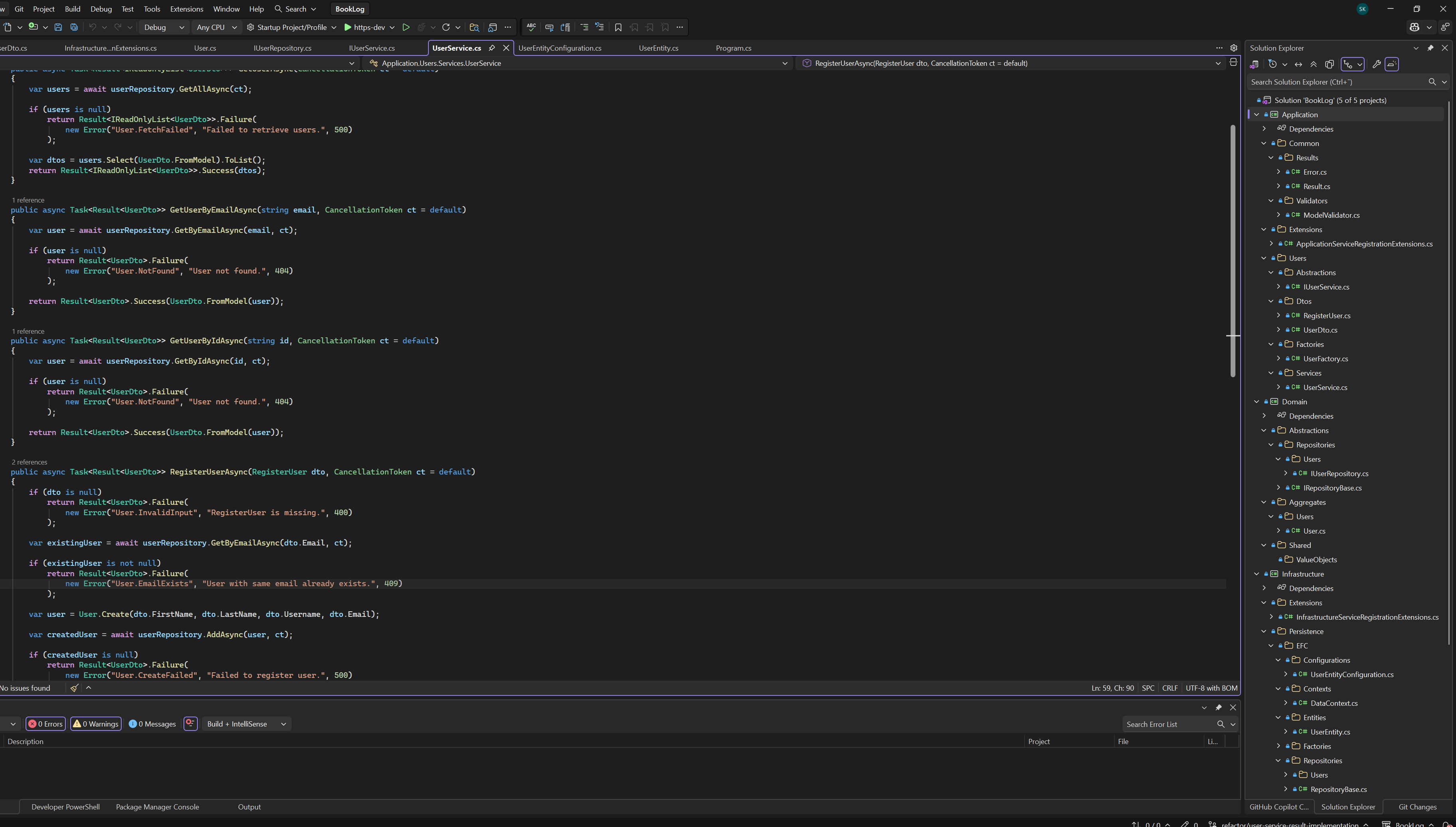The height and width of the screenshot is (827, 1456).
Task: Switch to UserEntityConfiguration.cs tab
Action: pos(560,48)
